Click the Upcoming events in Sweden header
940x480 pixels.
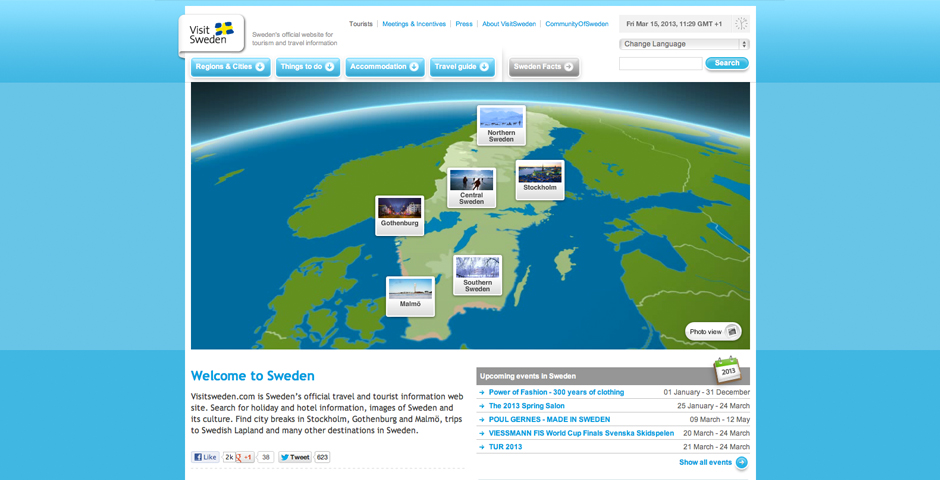coord(528,376)
